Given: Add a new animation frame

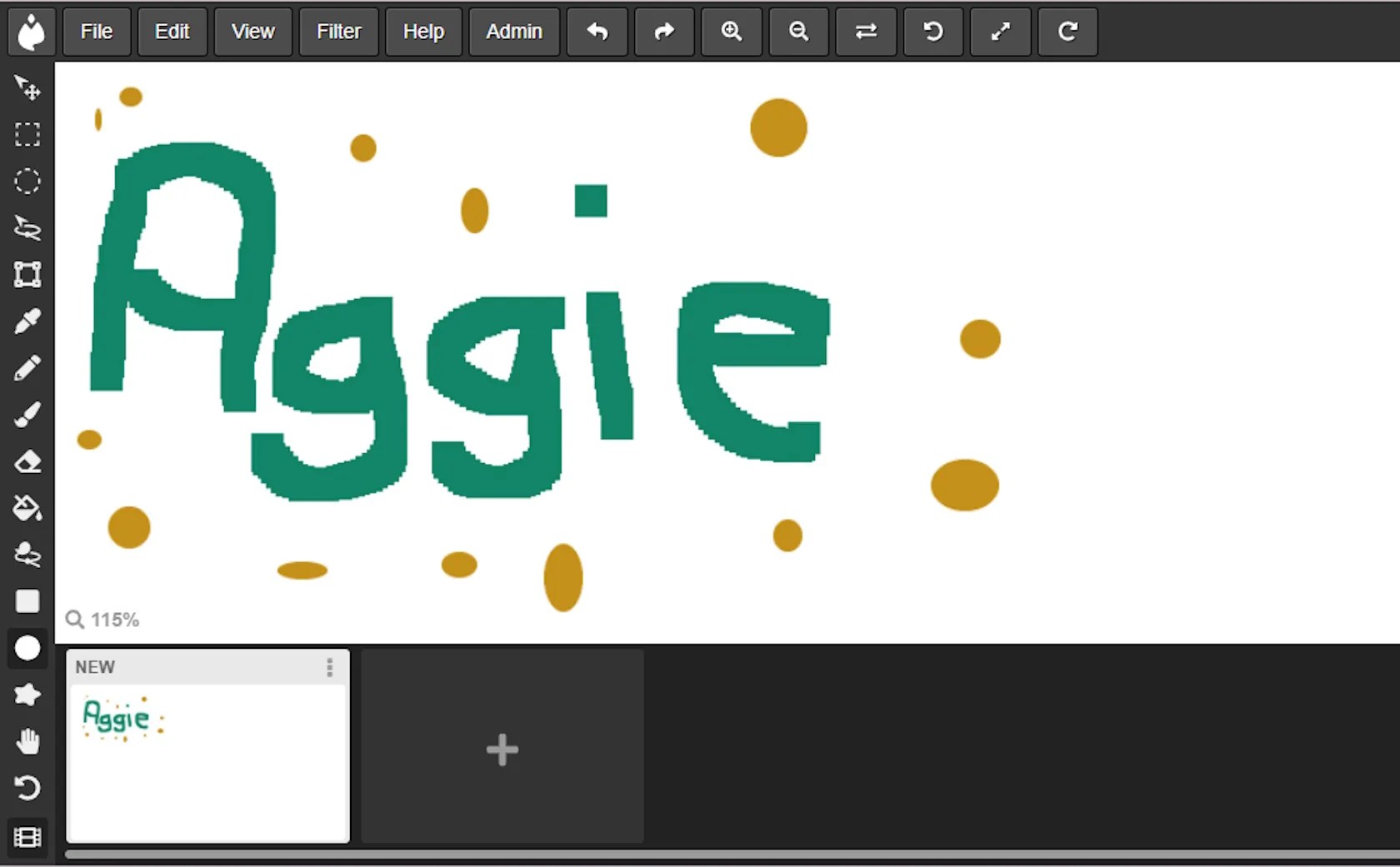Looking at the screenshot, I should coord(501,748).
